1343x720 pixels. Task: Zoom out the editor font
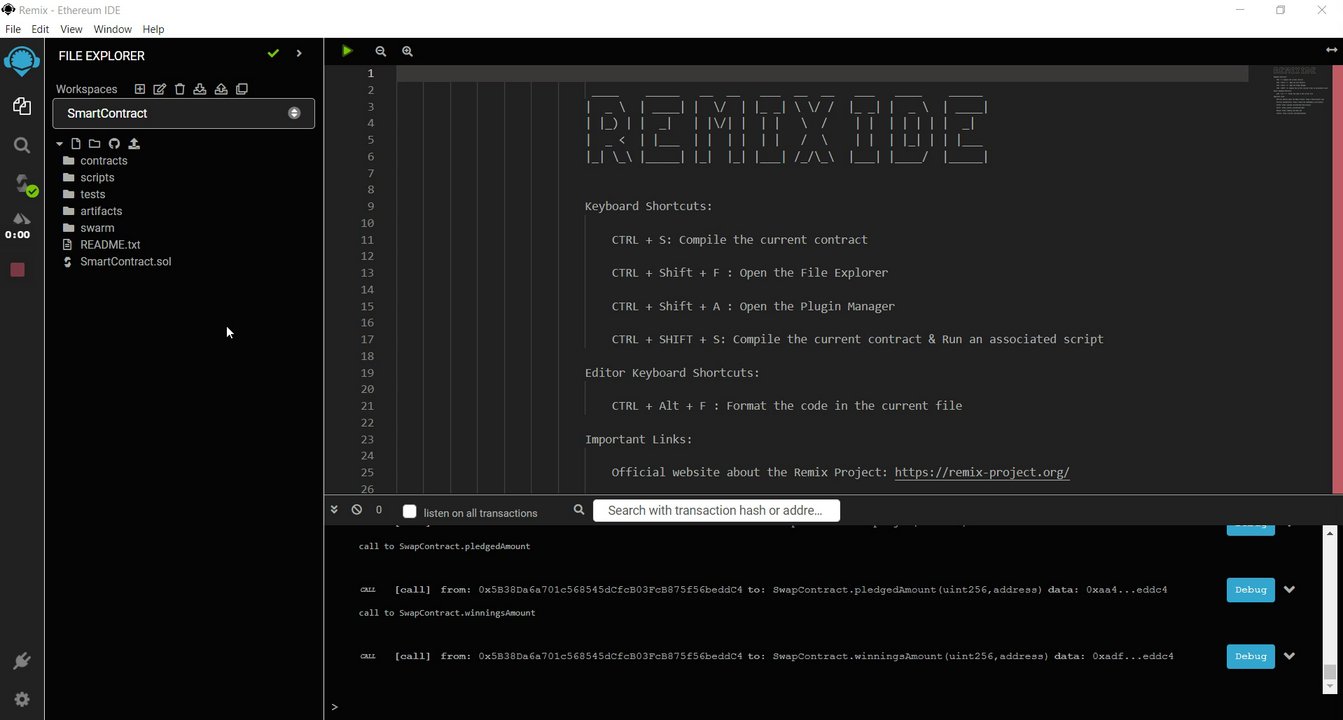click(381, 51)
